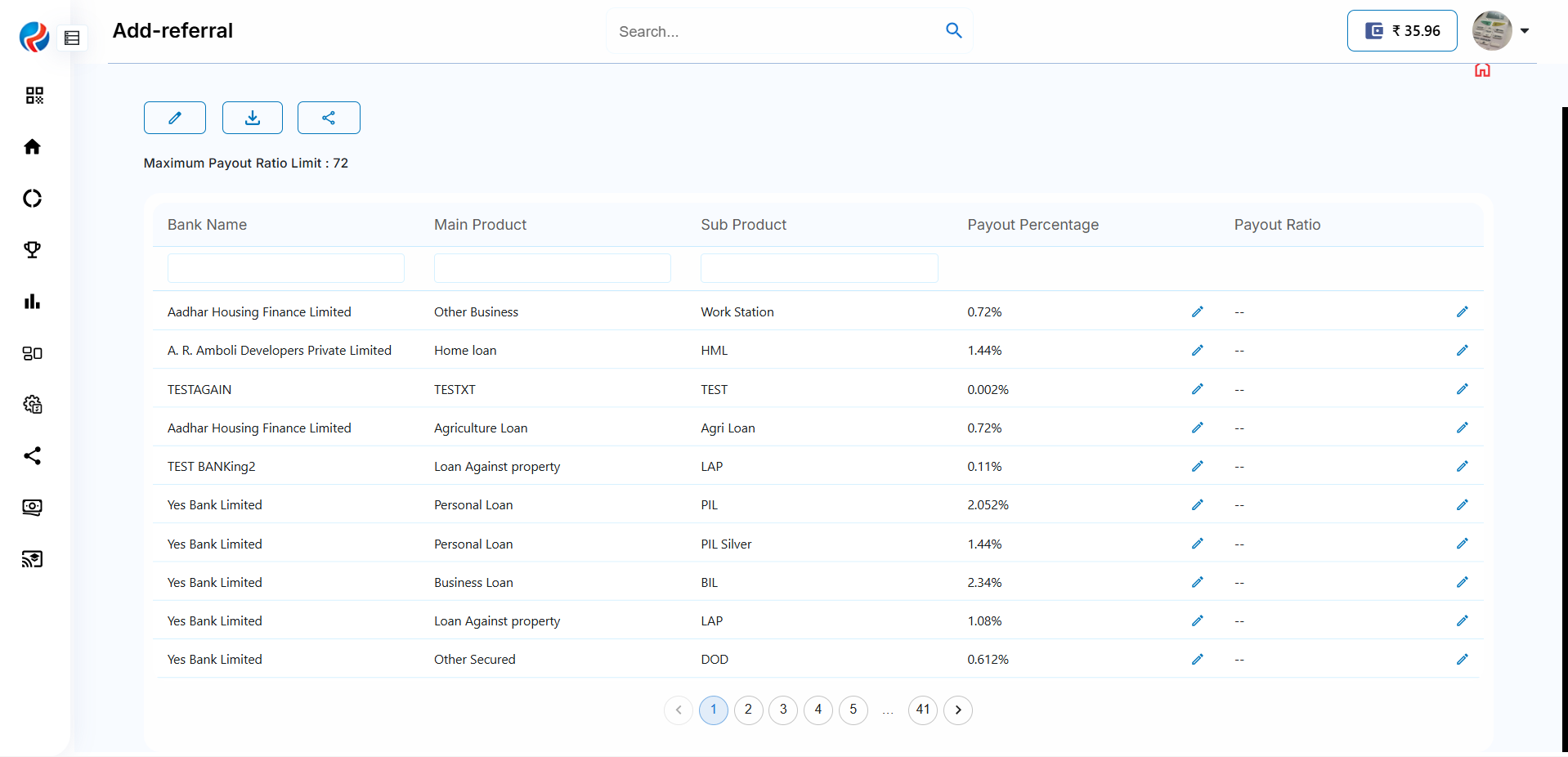This screenshot has height=757, width=1568.
Task: Click the wallet balance ₹ 35.96 button
Action: [x=1402, y=31]
